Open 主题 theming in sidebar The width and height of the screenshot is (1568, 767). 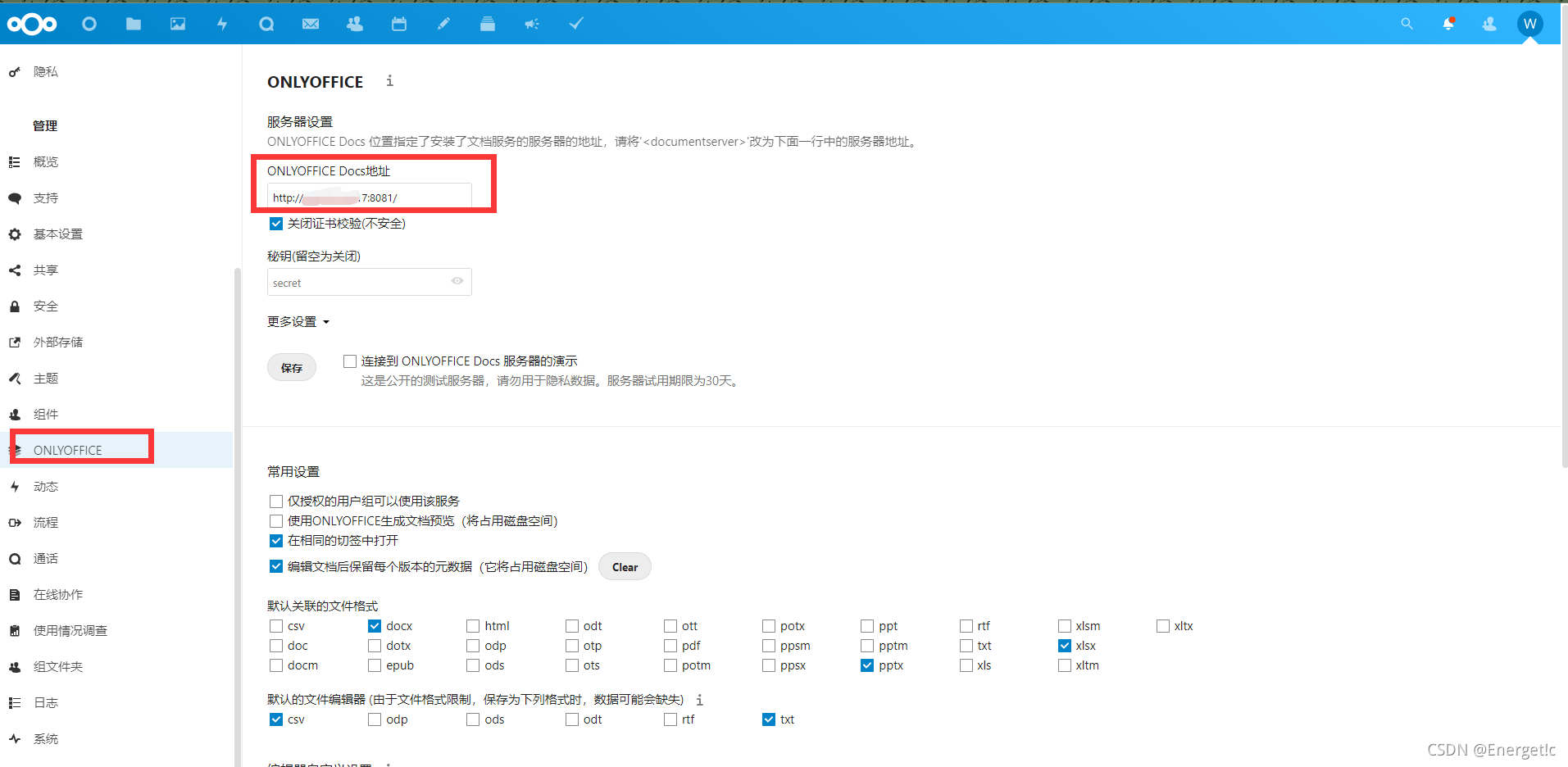(x=46, y=379)
